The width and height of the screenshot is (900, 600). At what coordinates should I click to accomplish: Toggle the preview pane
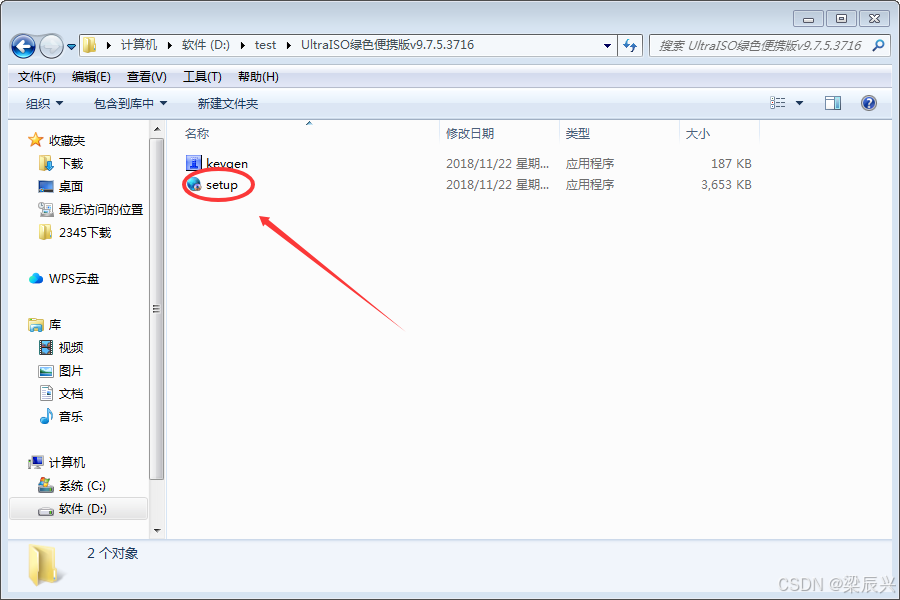[833, 103]
